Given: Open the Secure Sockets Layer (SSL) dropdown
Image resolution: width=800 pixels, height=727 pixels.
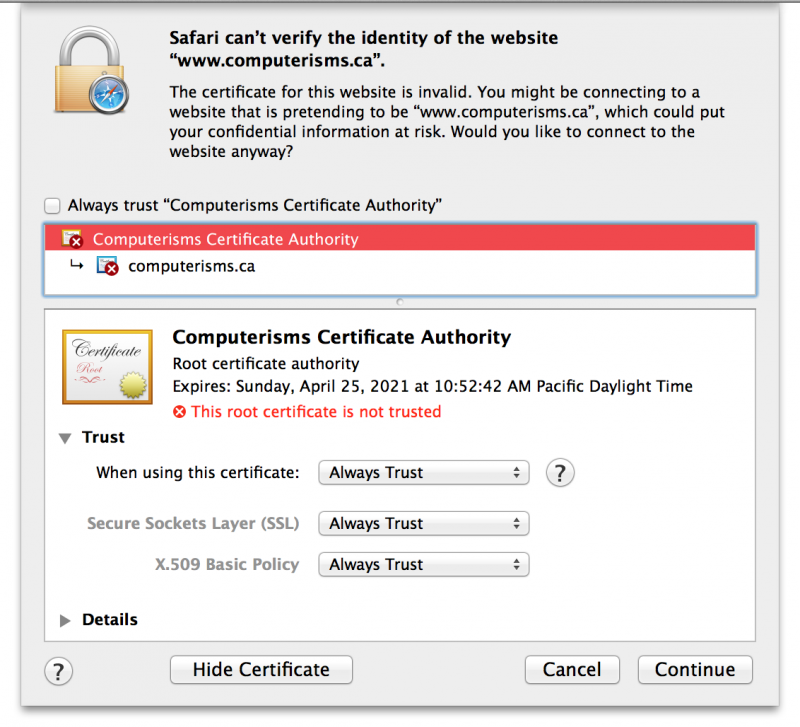Looking at the screenshot, I should coord(423,524).
